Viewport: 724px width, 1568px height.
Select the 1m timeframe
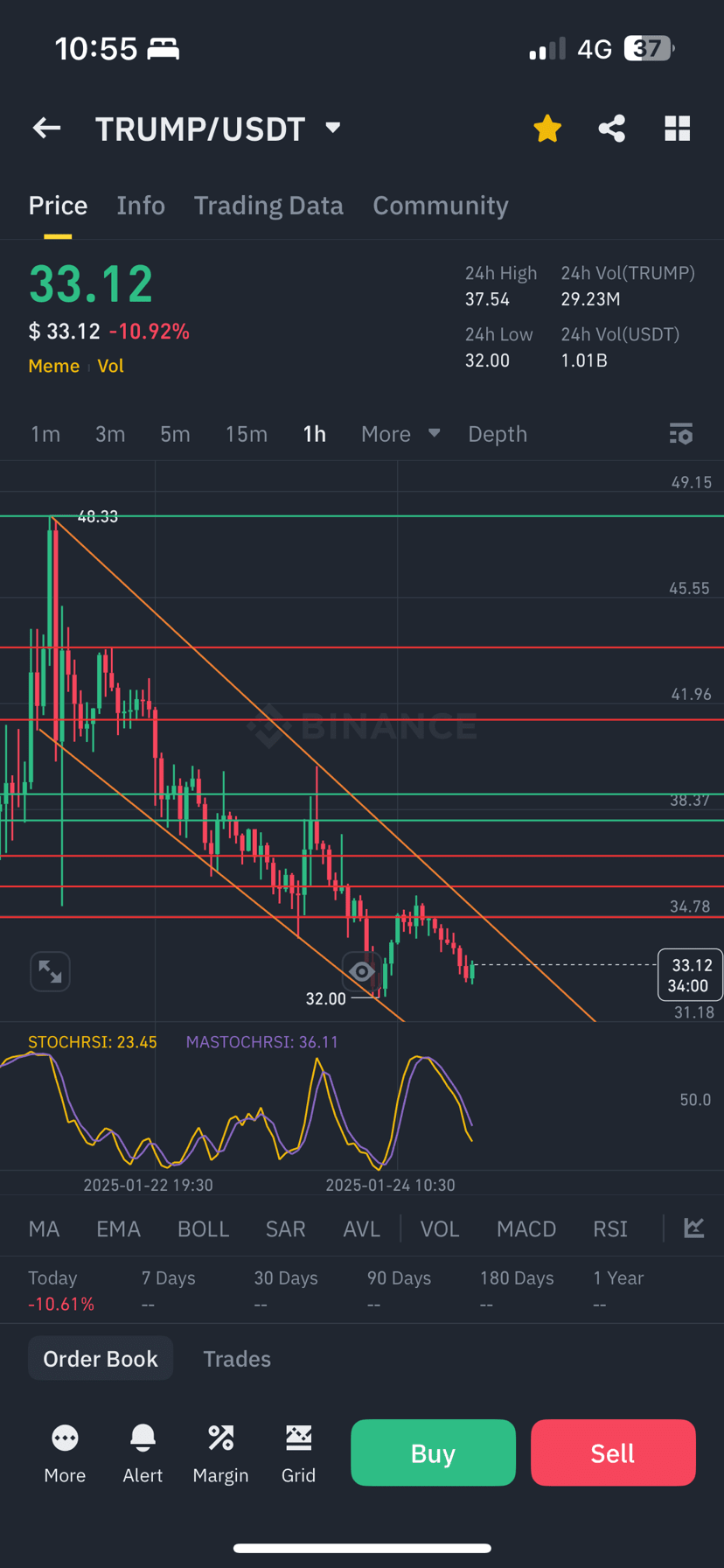click(x=45, y=434)
